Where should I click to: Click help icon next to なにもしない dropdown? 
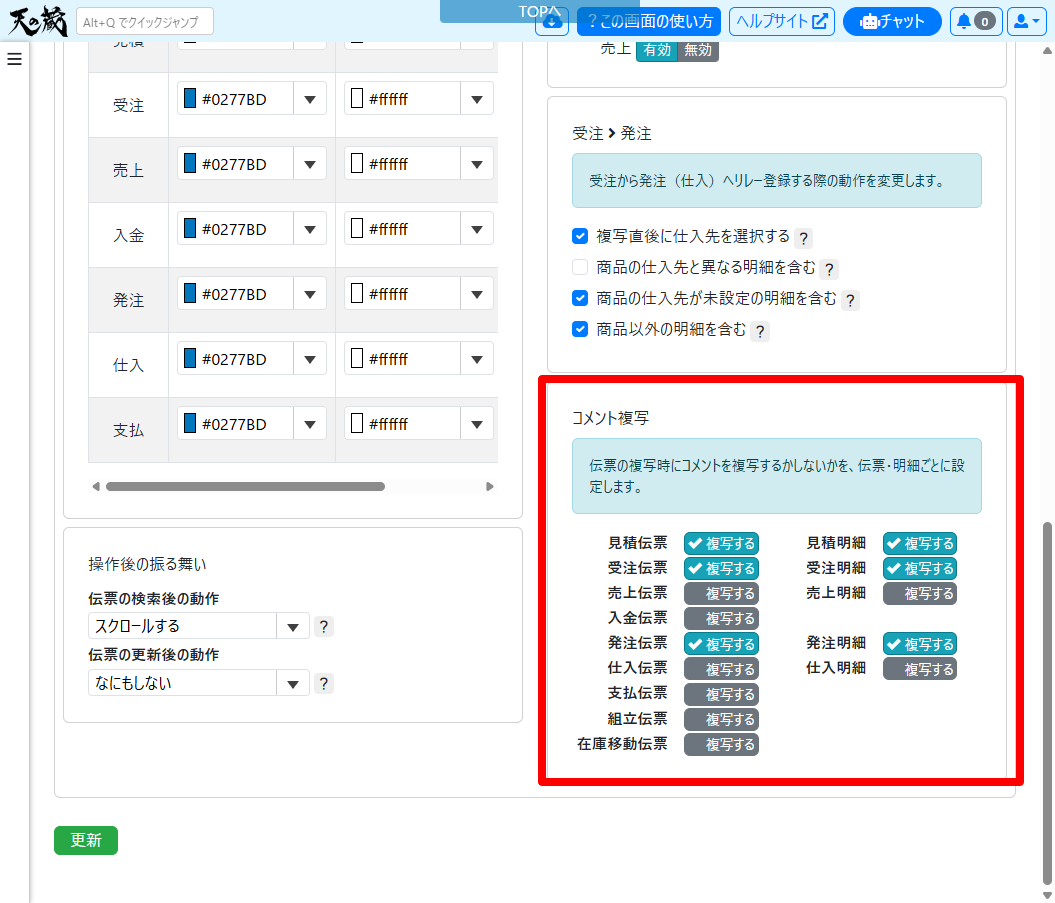tap(323, 684)
